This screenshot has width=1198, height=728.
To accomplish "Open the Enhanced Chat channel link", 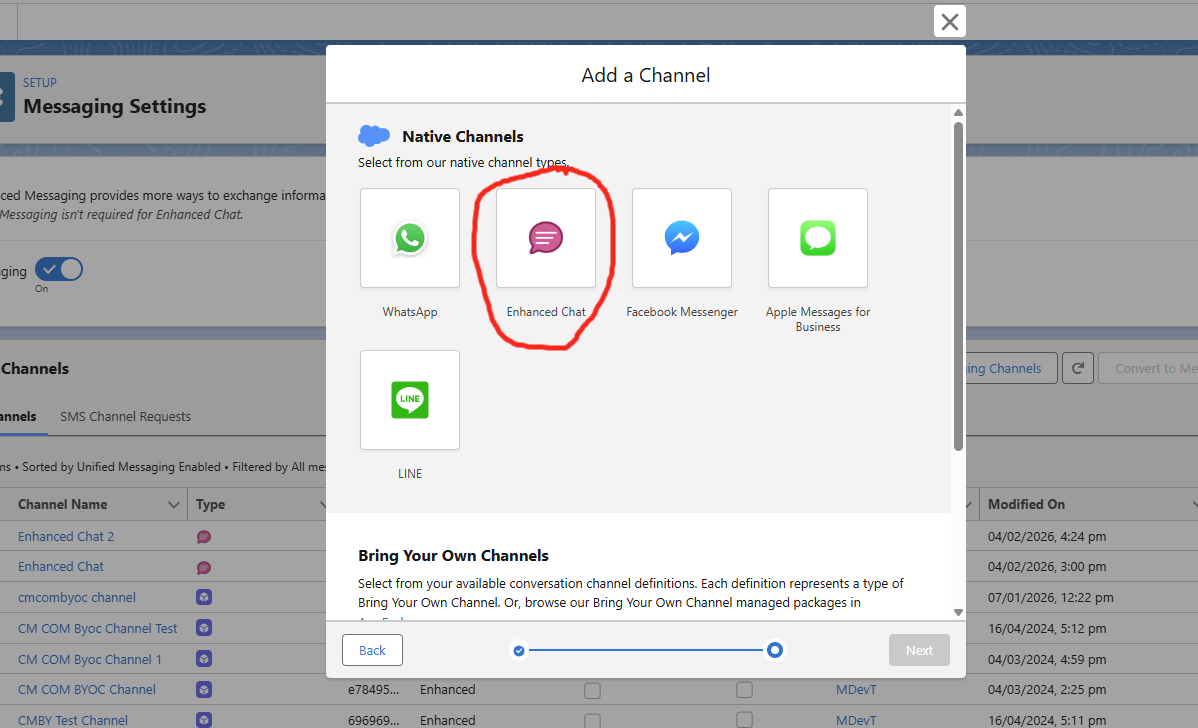I will tap(60, 567).
